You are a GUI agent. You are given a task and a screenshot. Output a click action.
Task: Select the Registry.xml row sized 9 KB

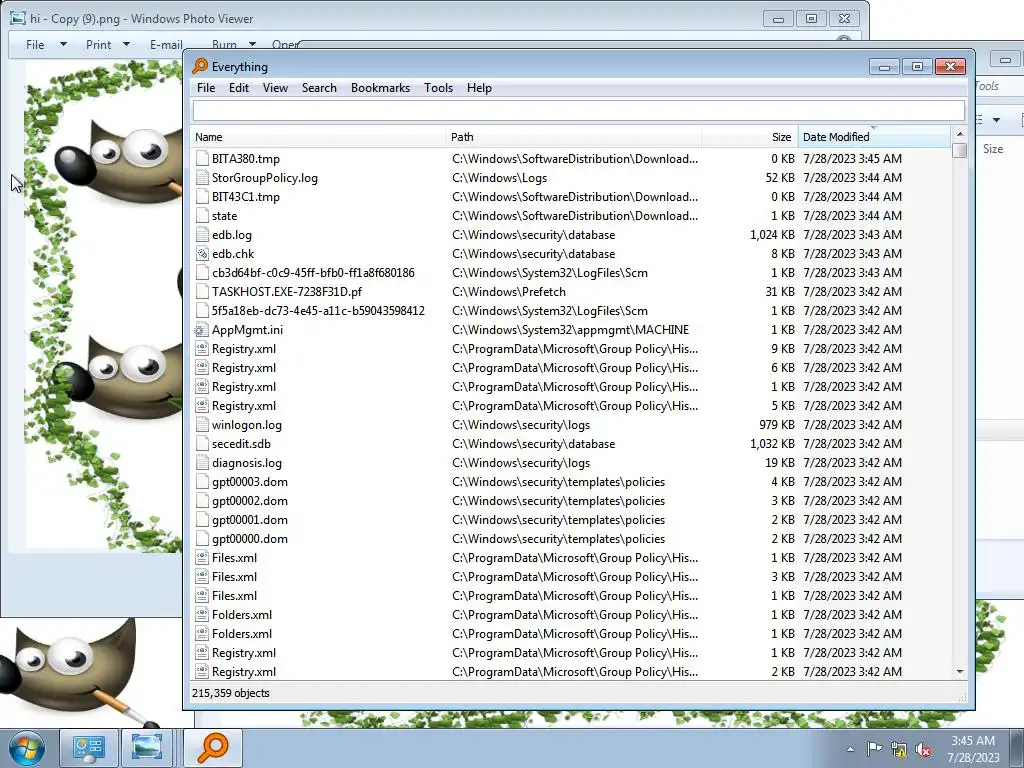click(x=571, y=349)
